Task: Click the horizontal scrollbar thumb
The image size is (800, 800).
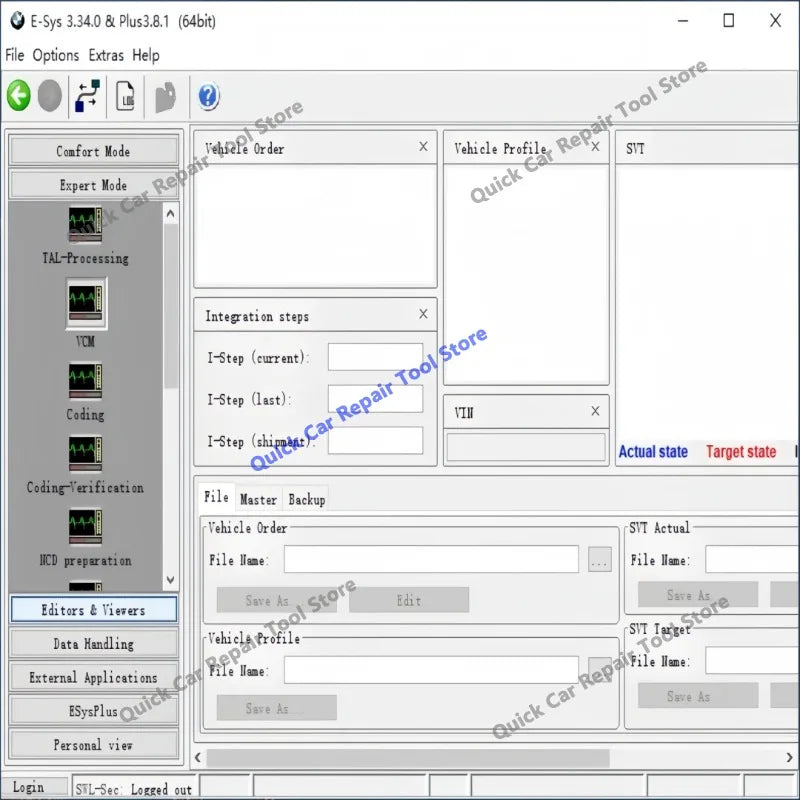Action: [408, 758]
